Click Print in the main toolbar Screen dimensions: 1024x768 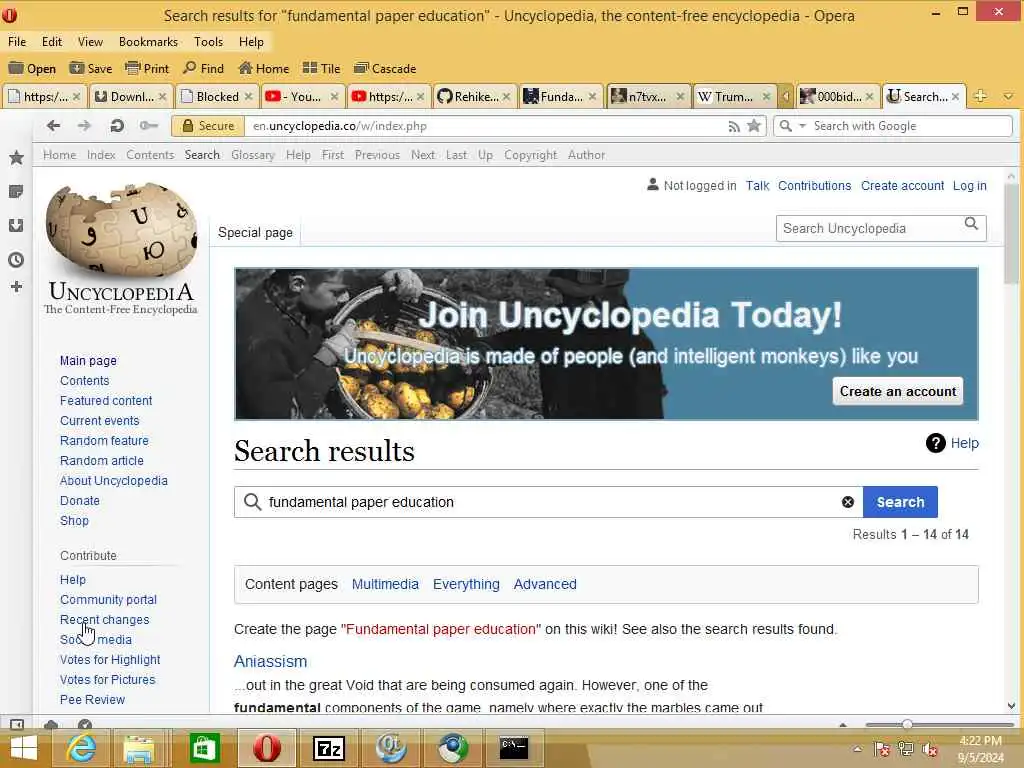[x=147, y=69]
